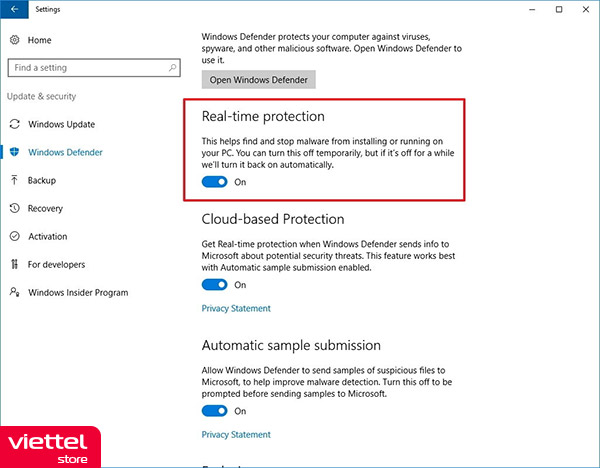
Task: Click the Real-time protection heading
Action: [x=263, y=116]
